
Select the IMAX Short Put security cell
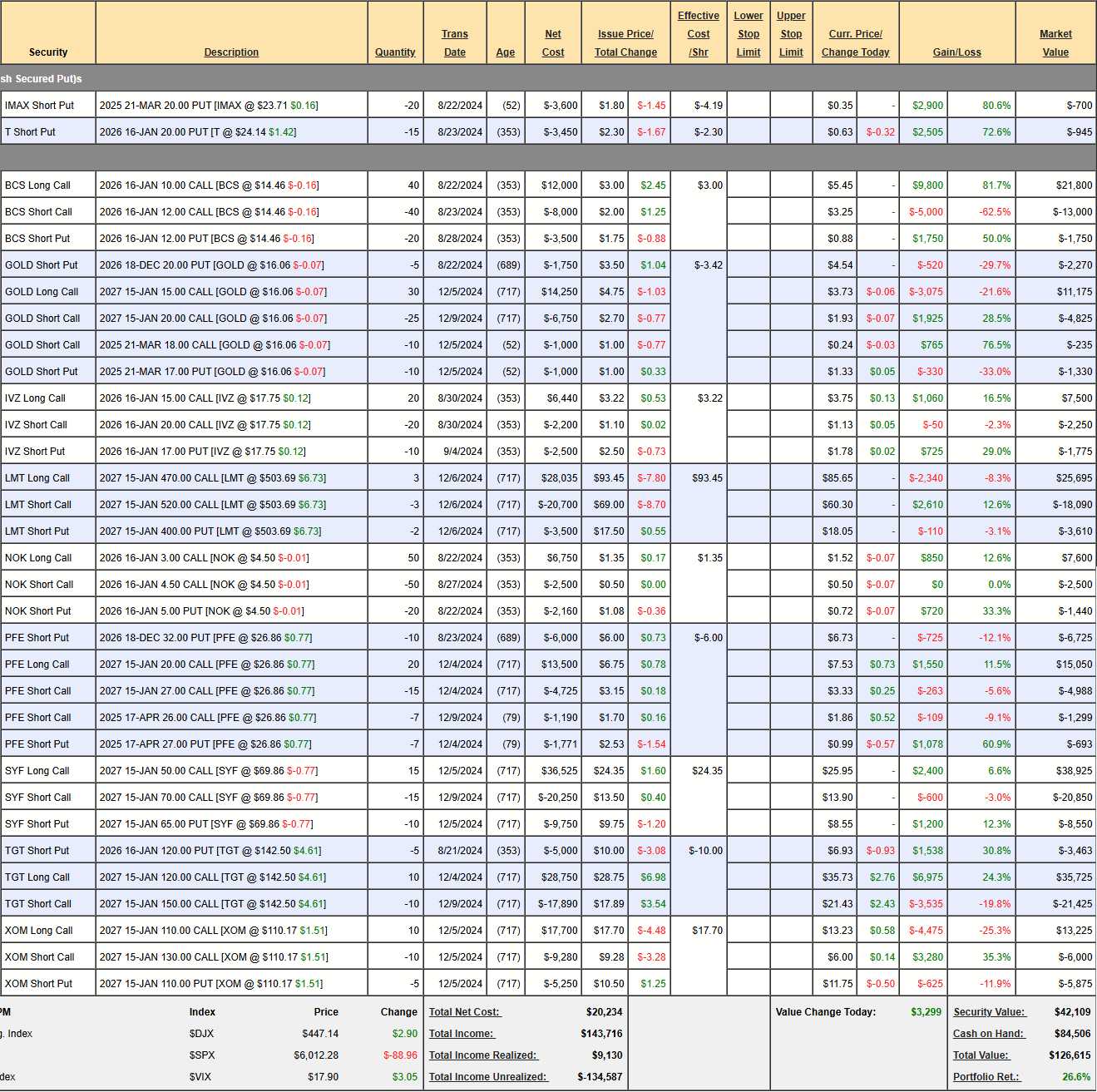click(x=40, y=106)
